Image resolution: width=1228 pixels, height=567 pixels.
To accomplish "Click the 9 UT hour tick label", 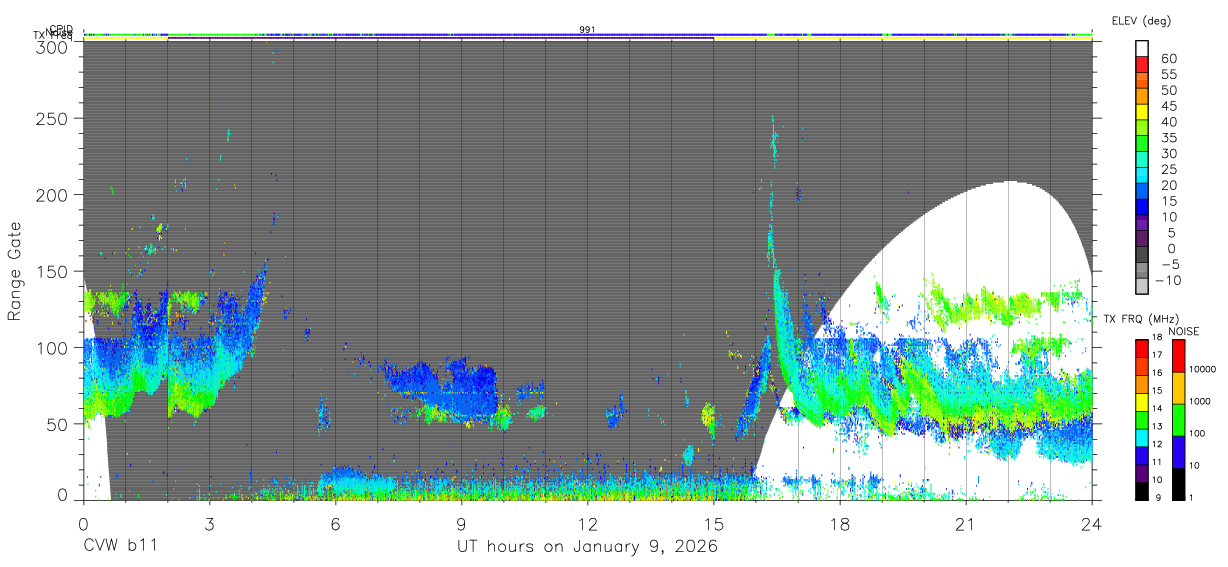I will pyautogui.click(x=461, y=523).
